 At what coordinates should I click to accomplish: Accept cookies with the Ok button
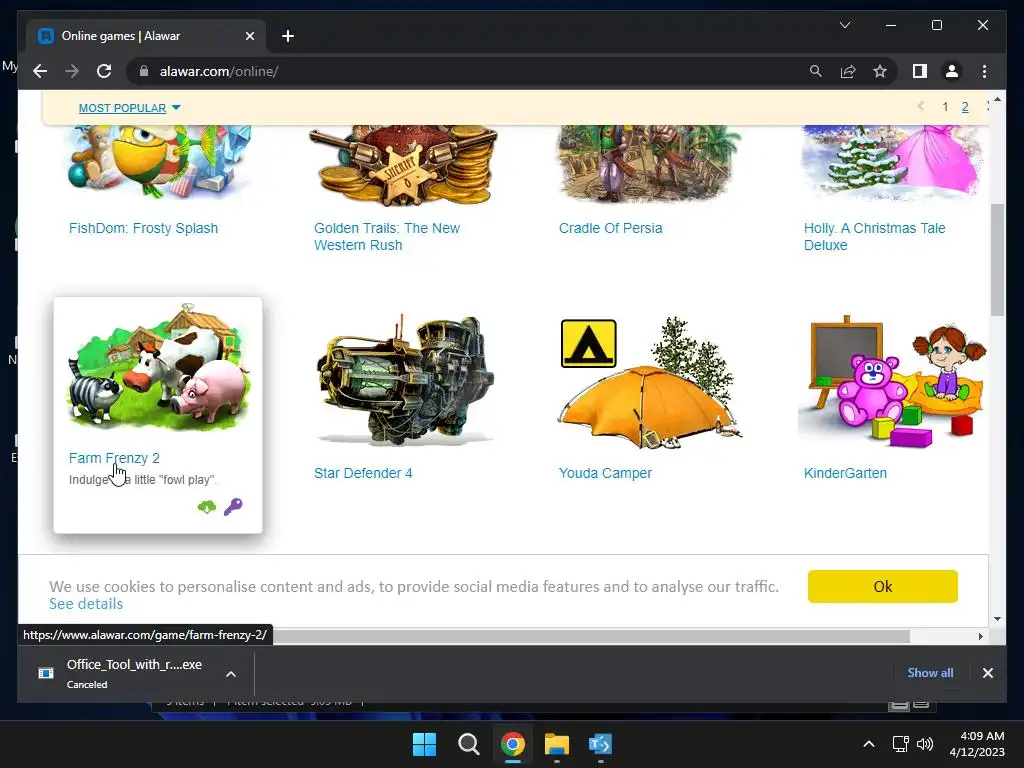pyautogui.click(x=882, y=586)
